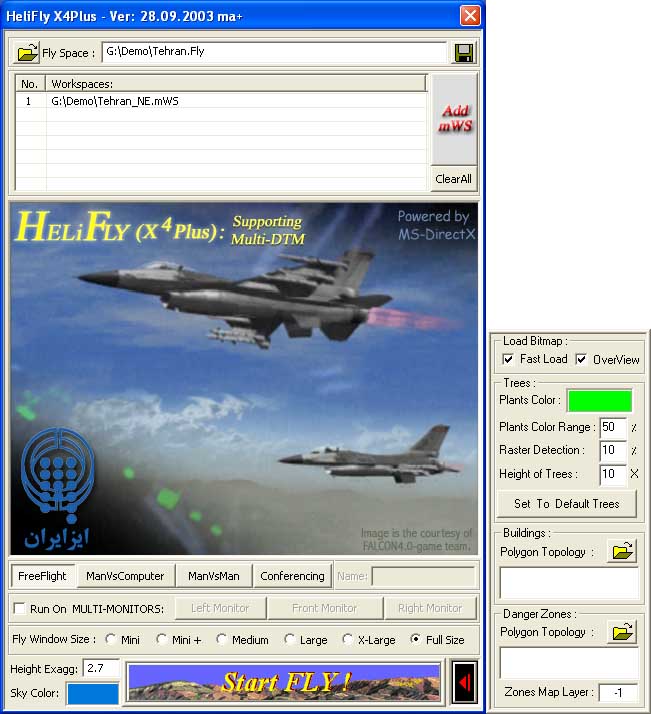Screen dimensions: 651x714
Task: Open the green Plants Color swatch
Action: 600,401
